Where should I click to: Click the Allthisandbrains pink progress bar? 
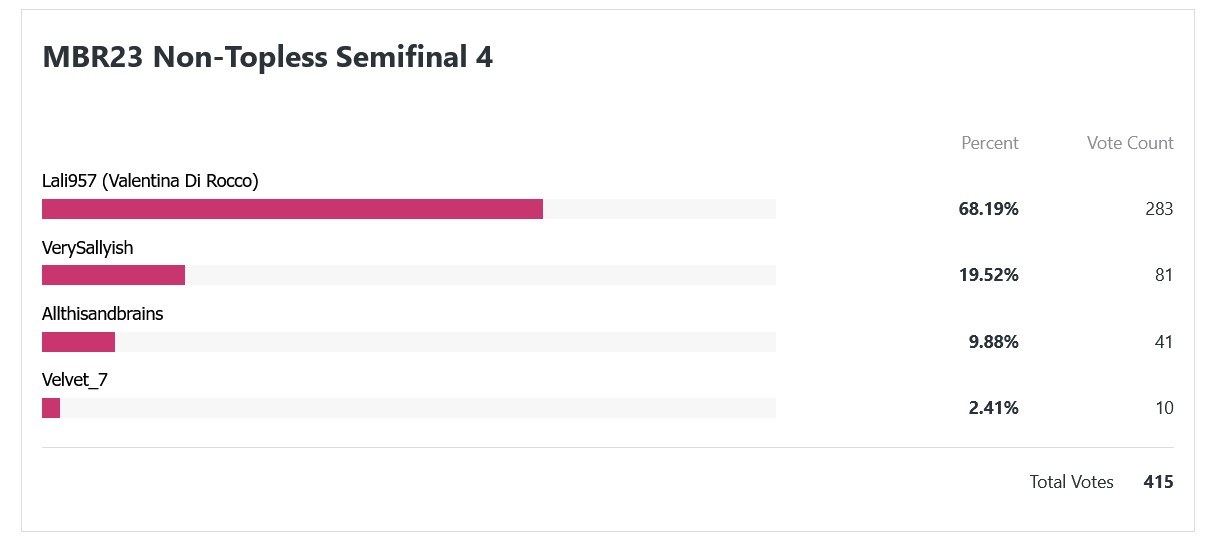pos(78,342)
